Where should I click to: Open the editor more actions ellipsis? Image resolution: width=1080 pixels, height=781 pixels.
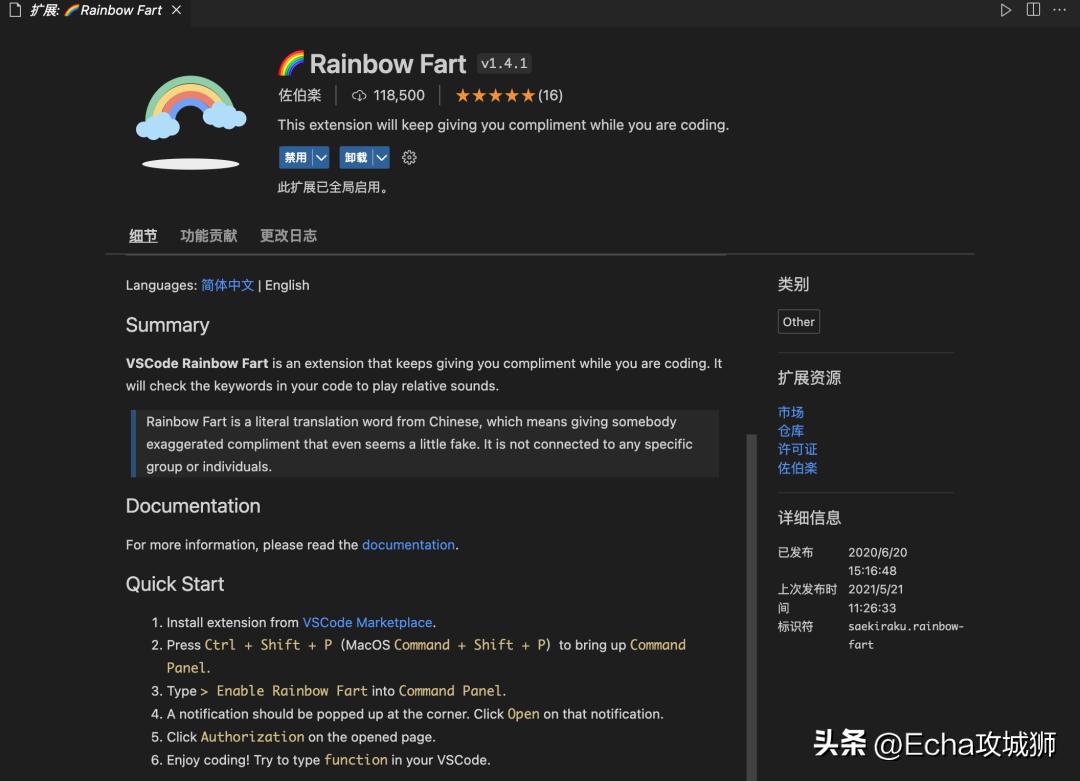click(x=1059, y=10)
